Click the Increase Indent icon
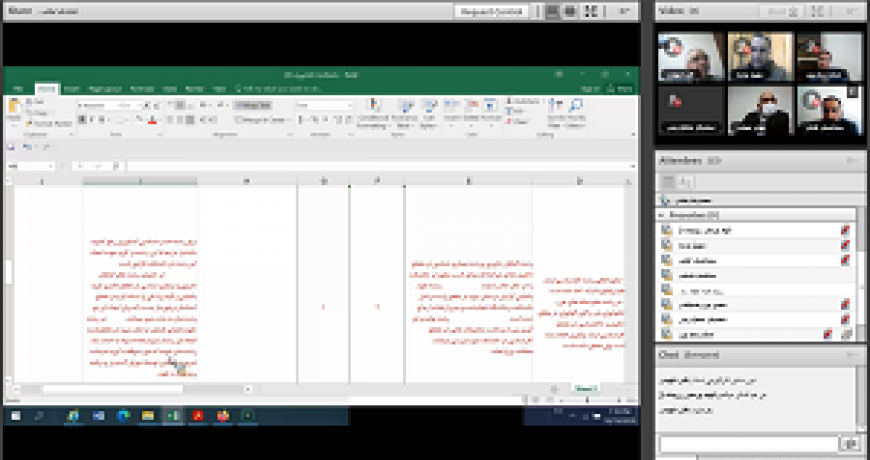 pos(213,120)
